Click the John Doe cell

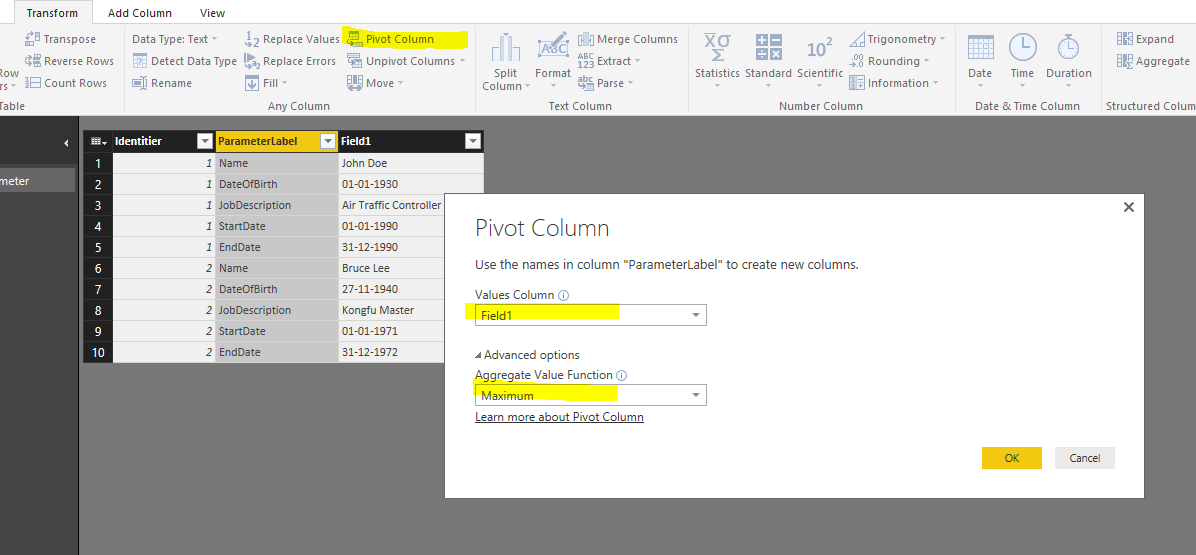pyautogui.click(x=410, y=163)
